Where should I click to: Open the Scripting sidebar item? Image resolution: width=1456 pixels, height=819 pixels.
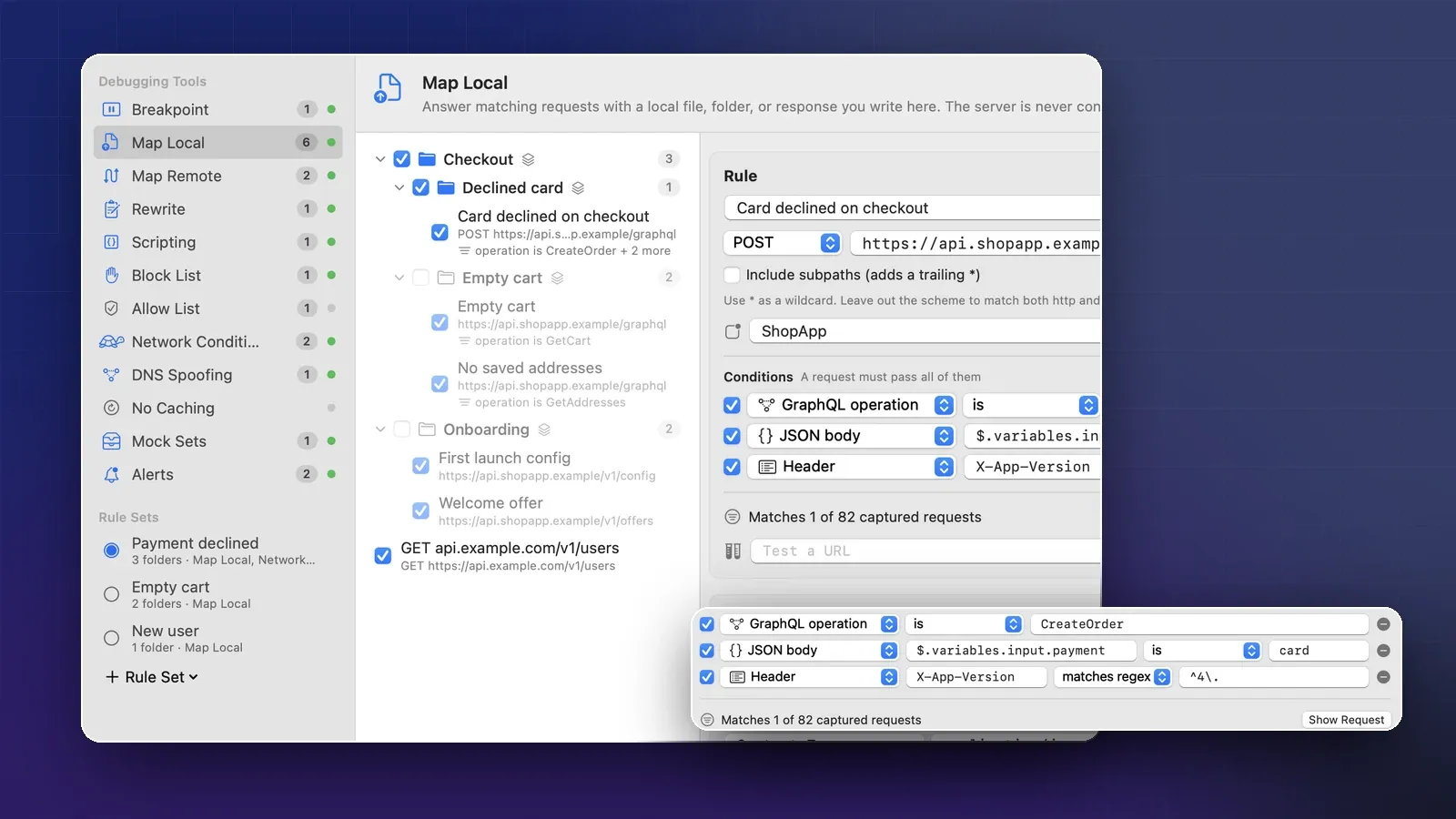point(217,242)
